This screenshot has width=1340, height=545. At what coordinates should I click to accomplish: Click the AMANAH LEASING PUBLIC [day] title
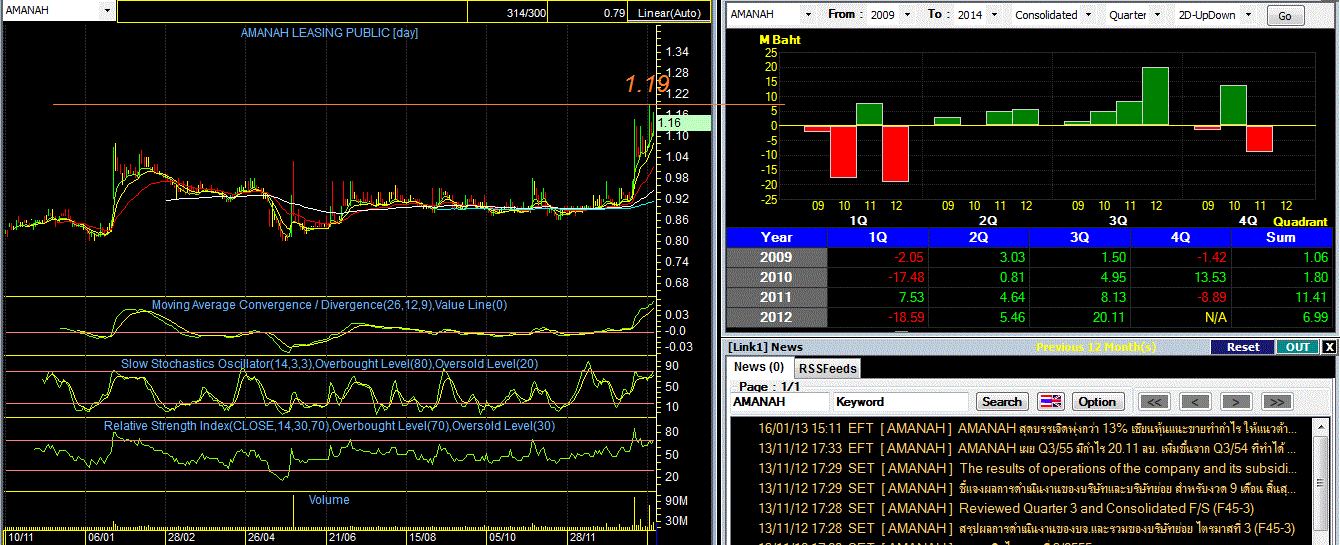point(329,33)
